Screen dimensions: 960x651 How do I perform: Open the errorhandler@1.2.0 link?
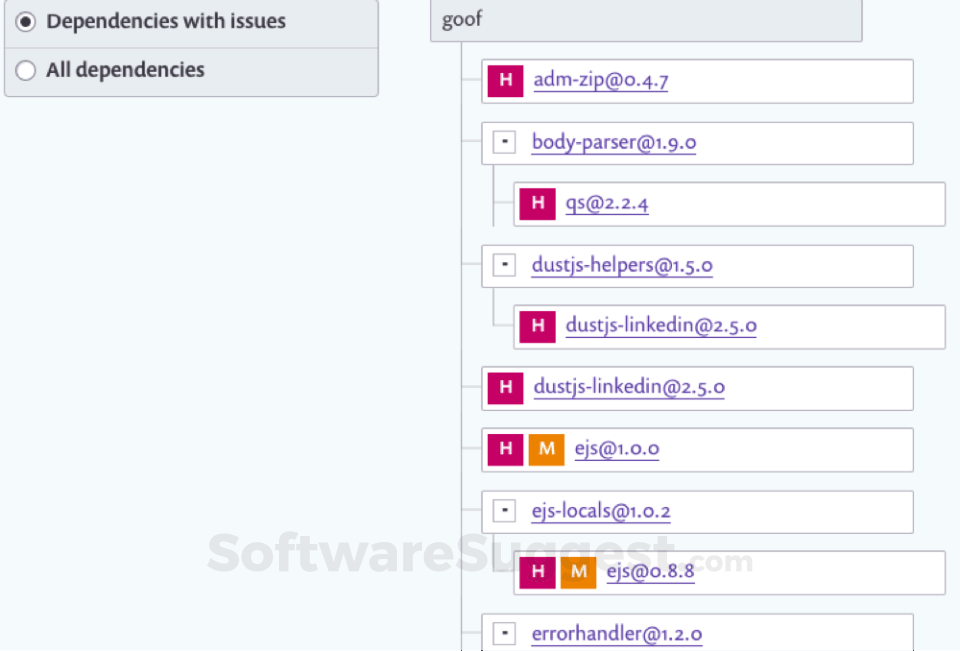617,634
